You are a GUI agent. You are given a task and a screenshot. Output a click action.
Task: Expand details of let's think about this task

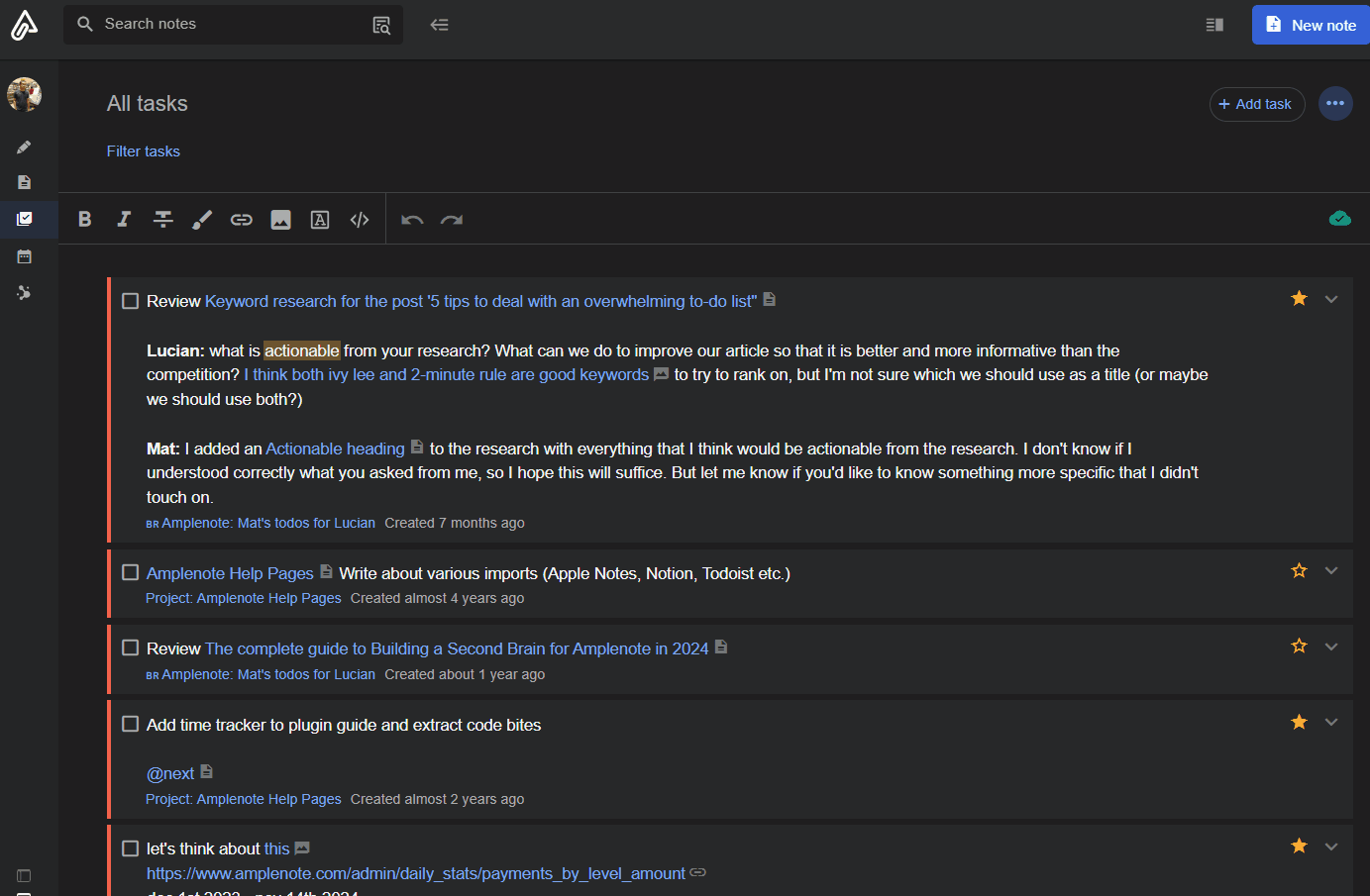(x=1331, y=846)
